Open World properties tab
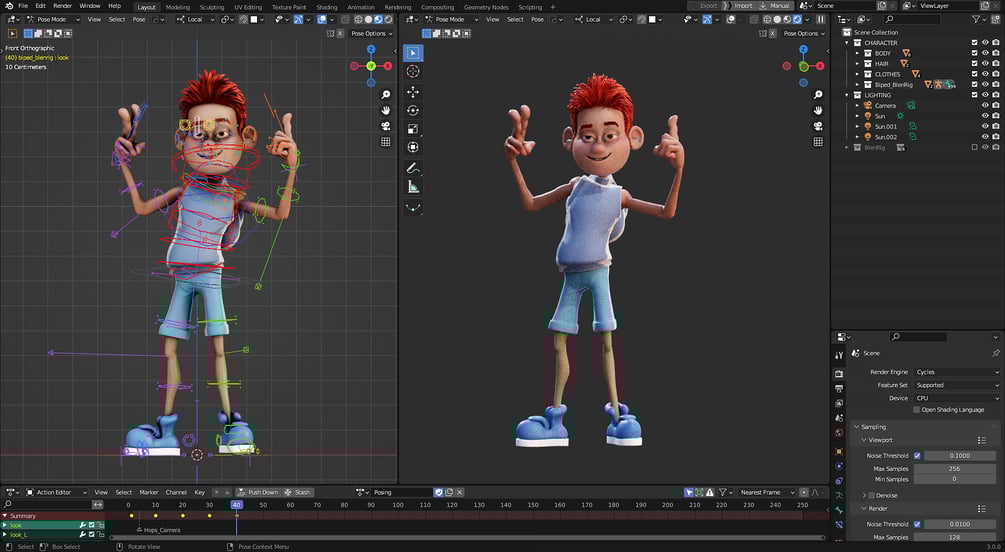Image resolution: width=1005 pixels, height=552 pixels. [x=839, y=433]
